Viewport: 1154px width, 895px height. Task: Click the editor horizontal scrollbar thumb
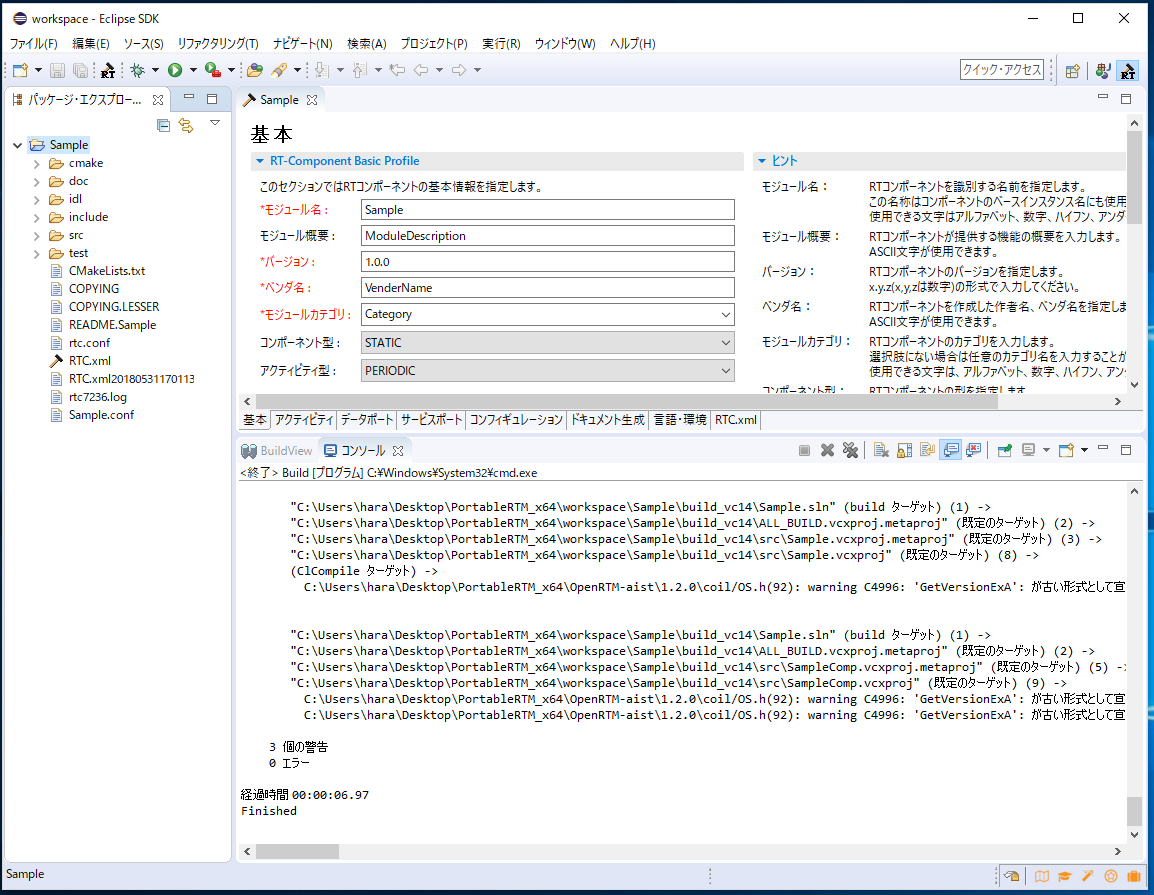coord(626,401)
